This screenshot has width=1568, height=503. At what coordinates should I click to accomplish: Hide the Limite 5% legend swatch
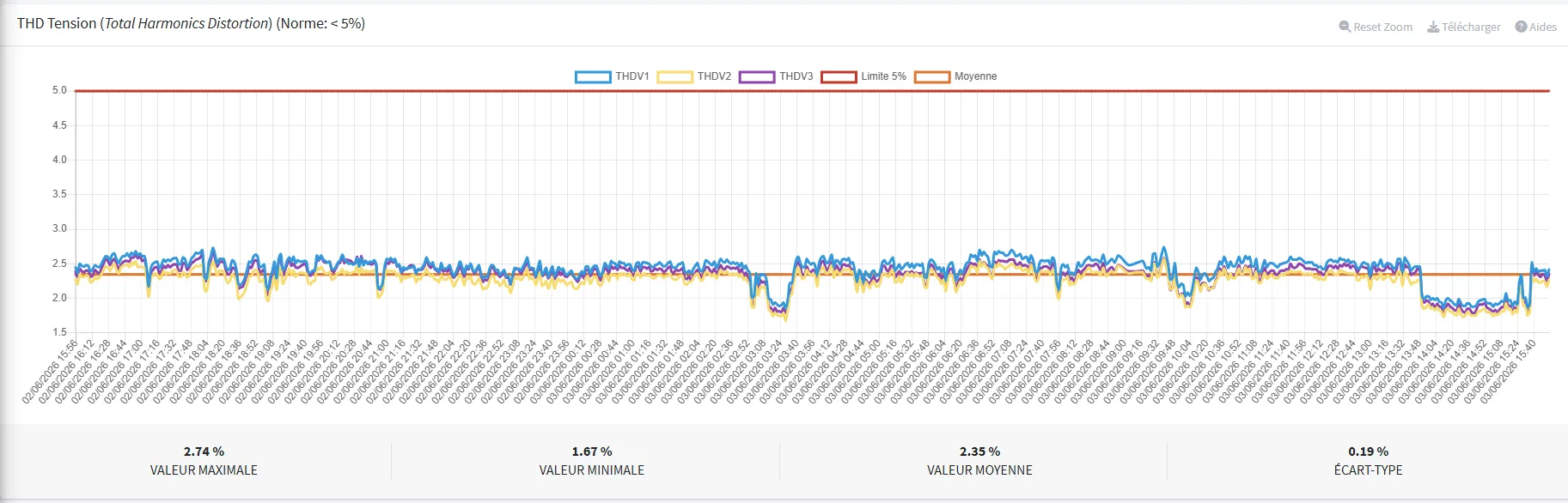point(839,76)
